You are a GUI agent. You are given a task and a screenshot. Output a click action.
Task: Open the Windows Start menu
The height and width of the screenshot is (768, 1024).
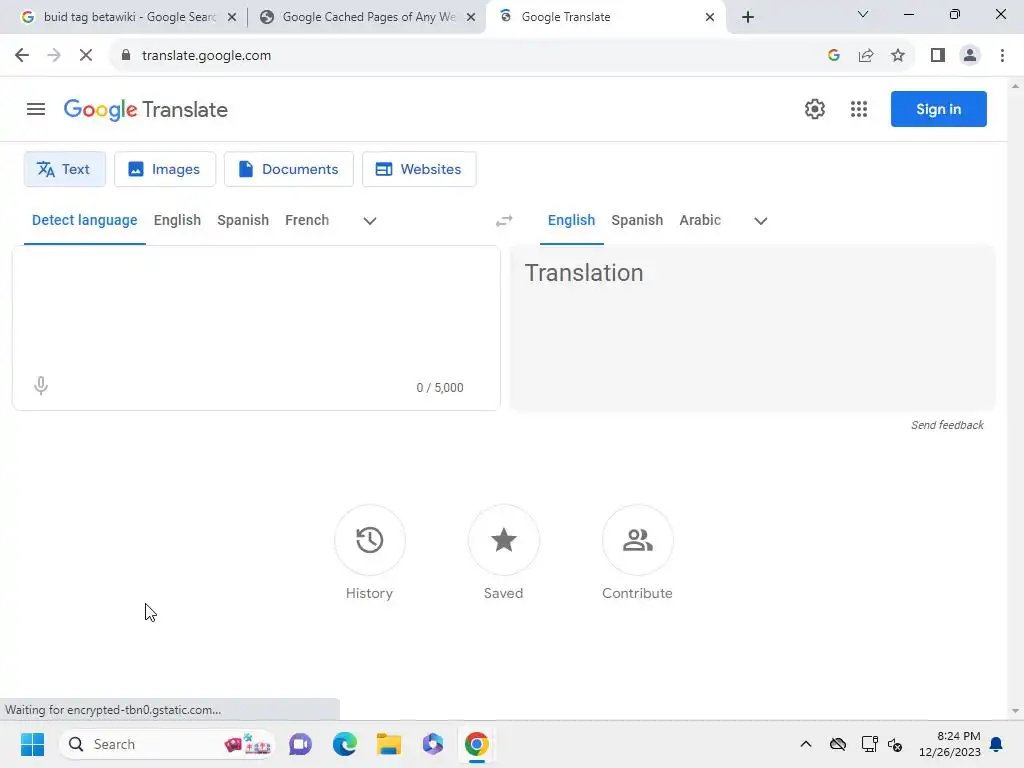(x=33, y=744)
